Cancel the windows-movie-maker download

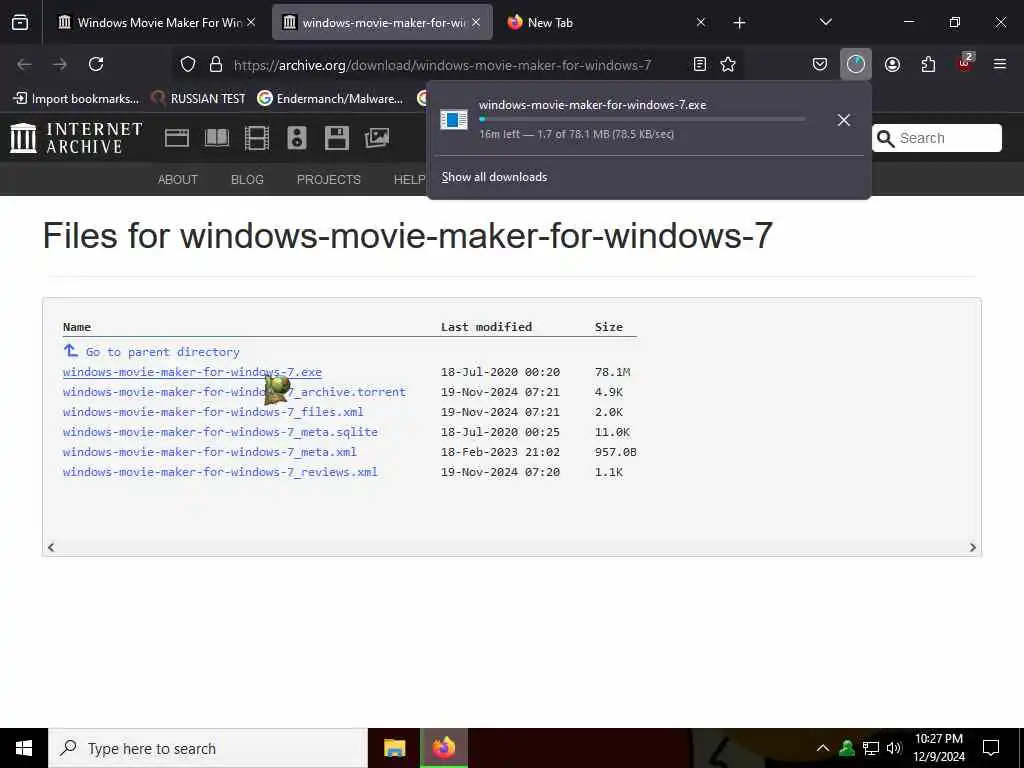844,120
